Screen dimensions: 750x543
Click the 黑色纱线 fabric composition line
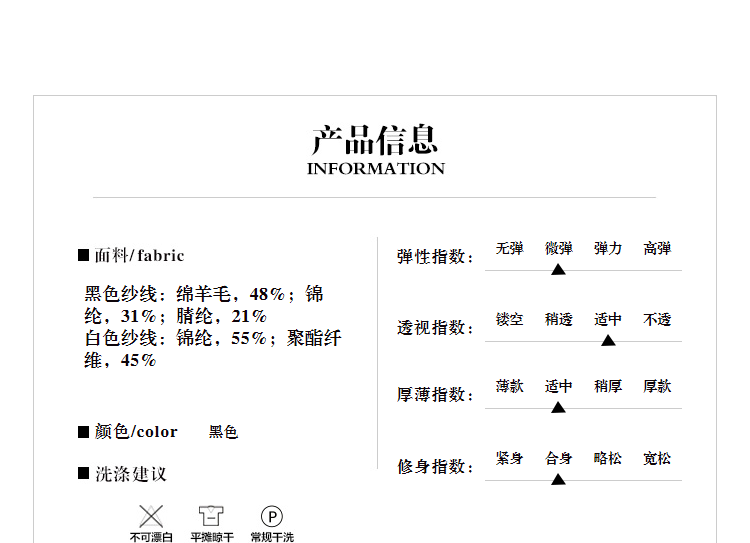[x=204, y=305]
